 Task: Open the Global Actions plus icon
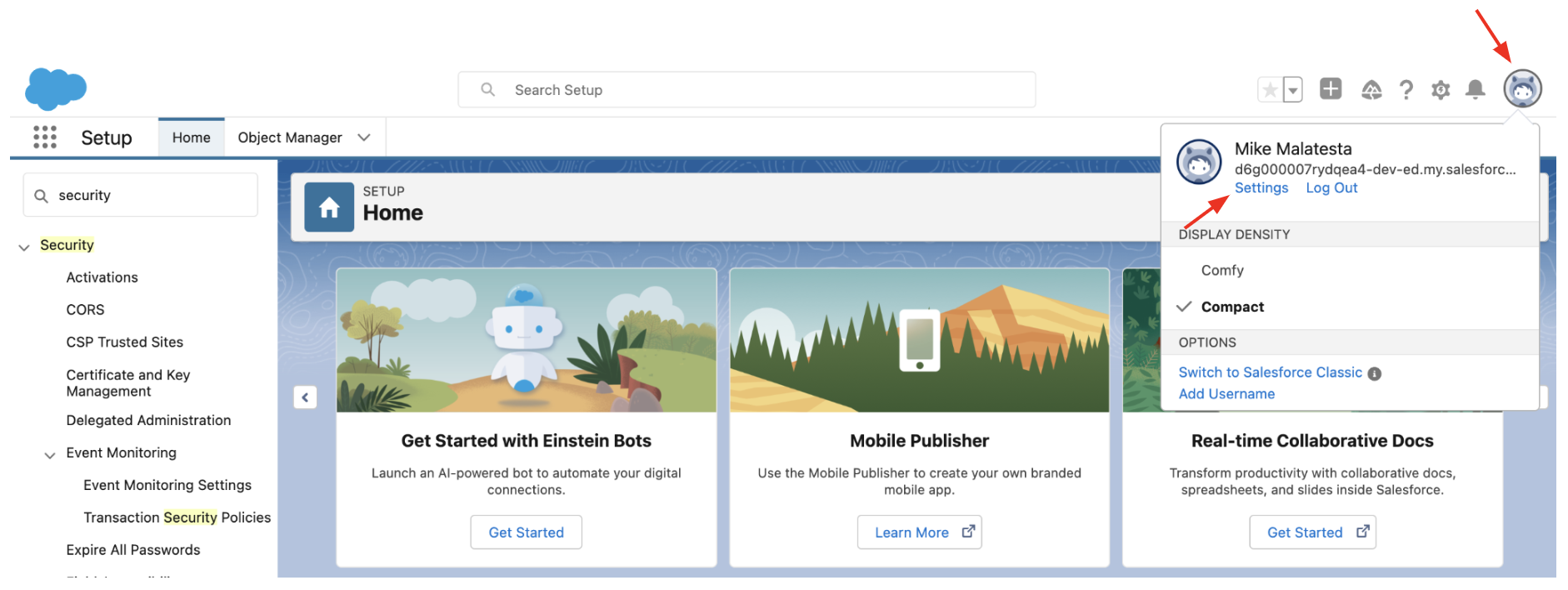coord(1331,88)
